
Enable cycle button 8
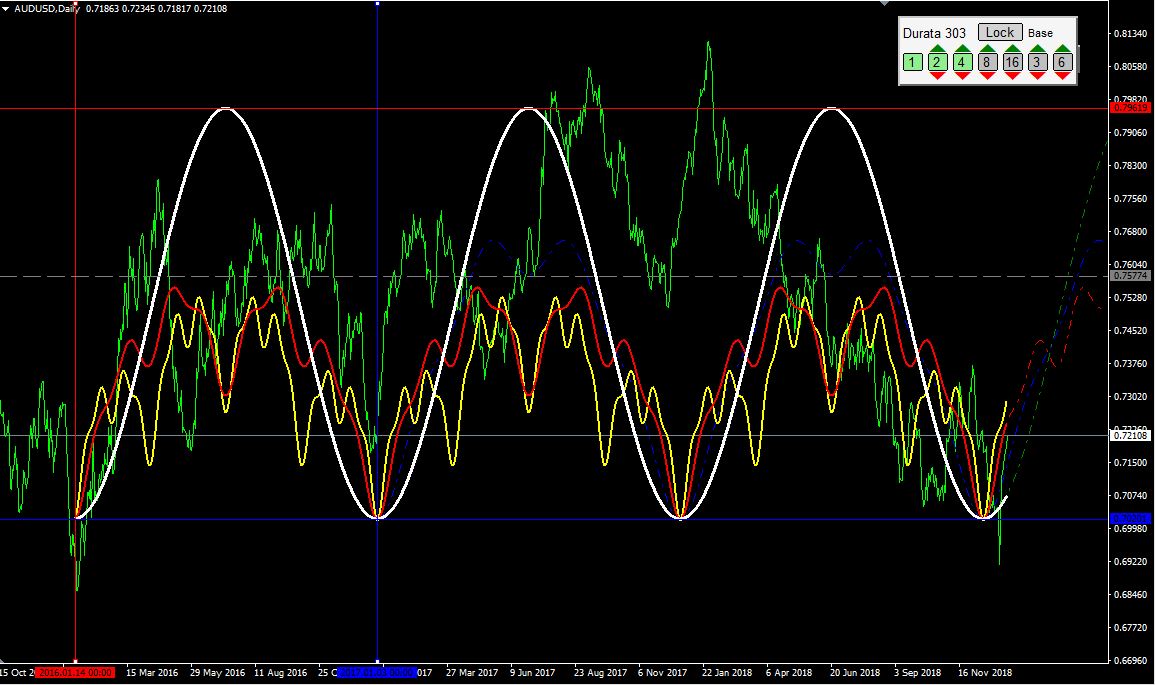[987, 62]
